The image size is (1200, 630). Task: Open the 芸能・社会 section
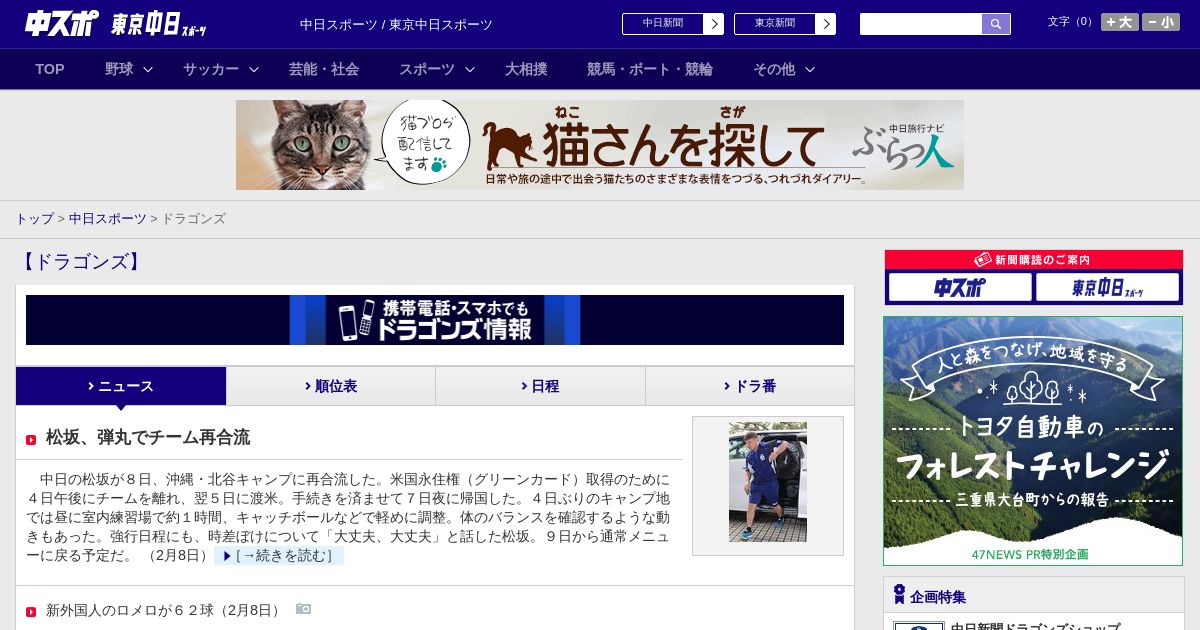[x=324, y=69]
